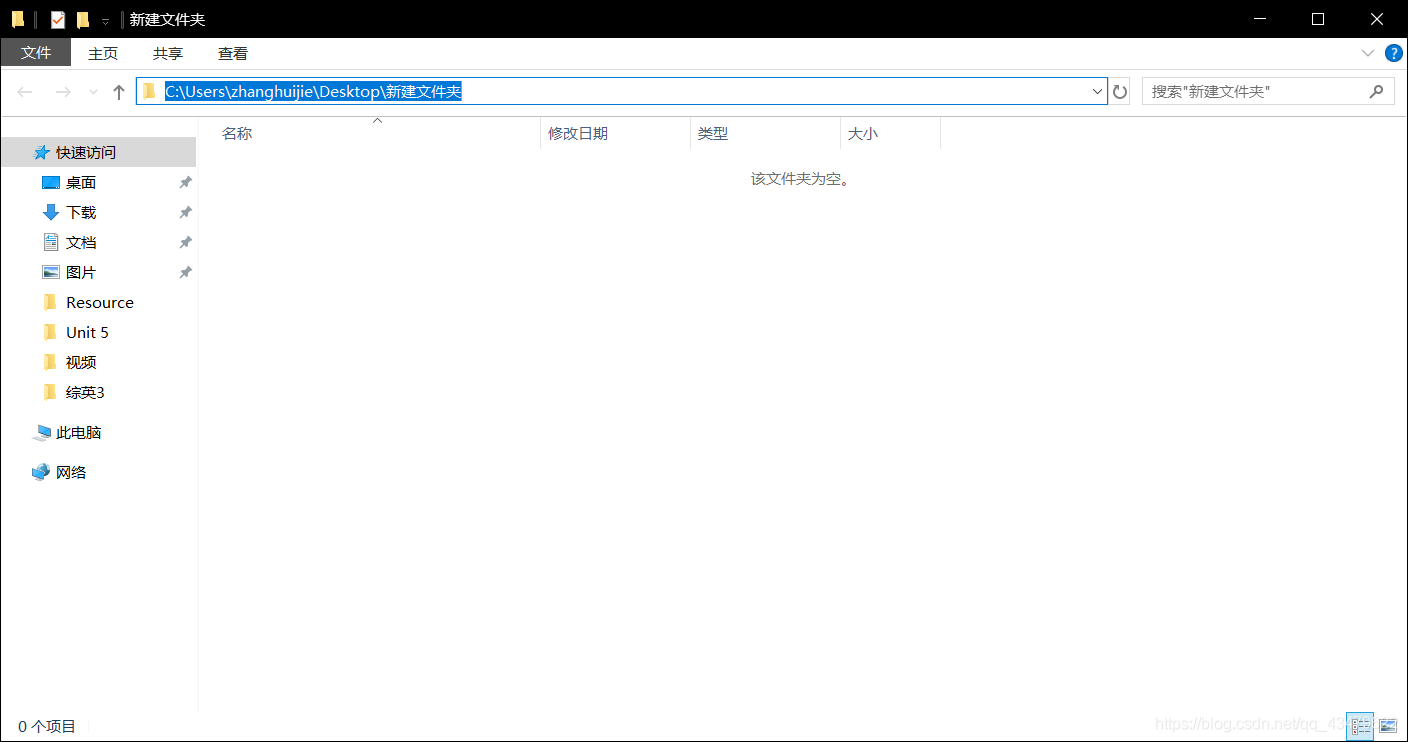Click the address bar path field

pos(622,91)
